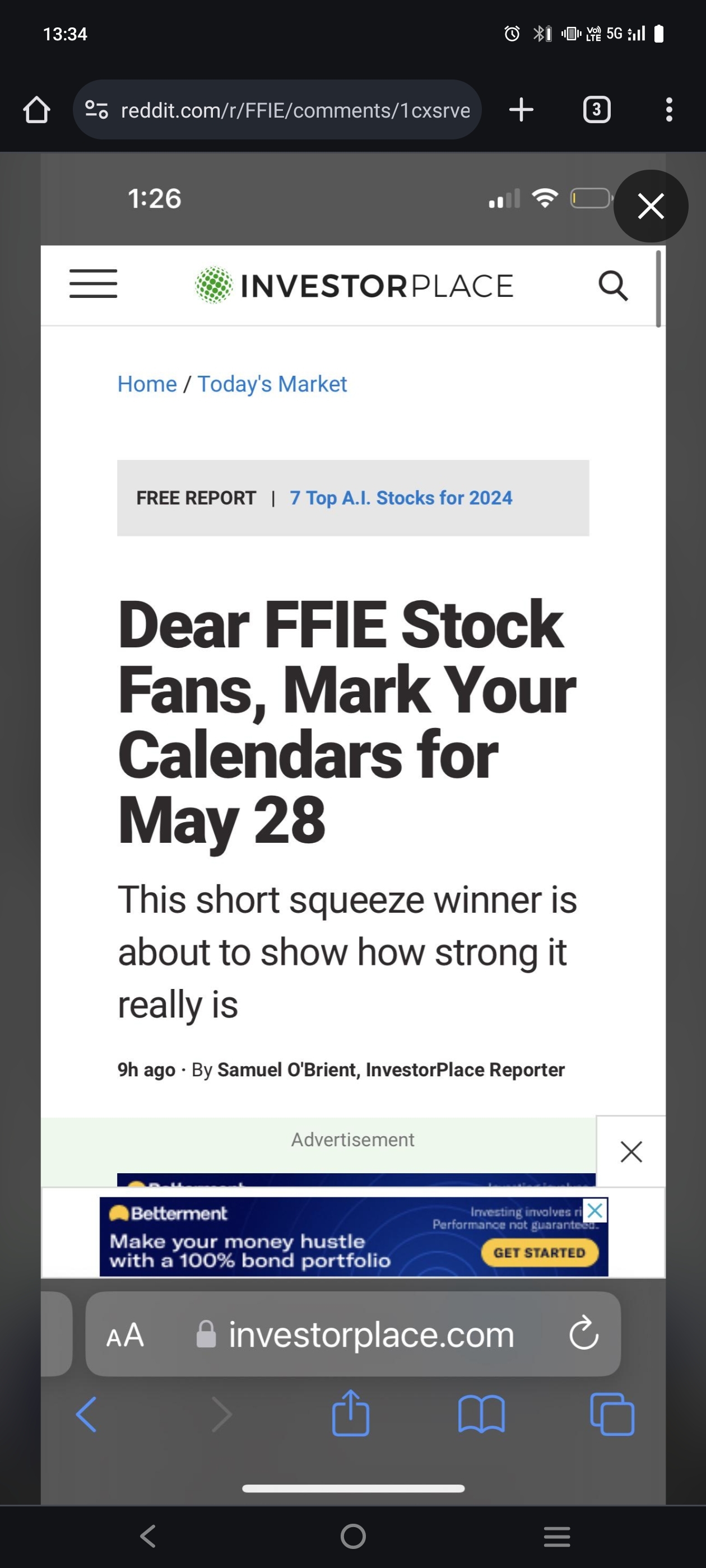Go to Home breadcrumb link
The image size is (706, 1568).
point(147,384)
